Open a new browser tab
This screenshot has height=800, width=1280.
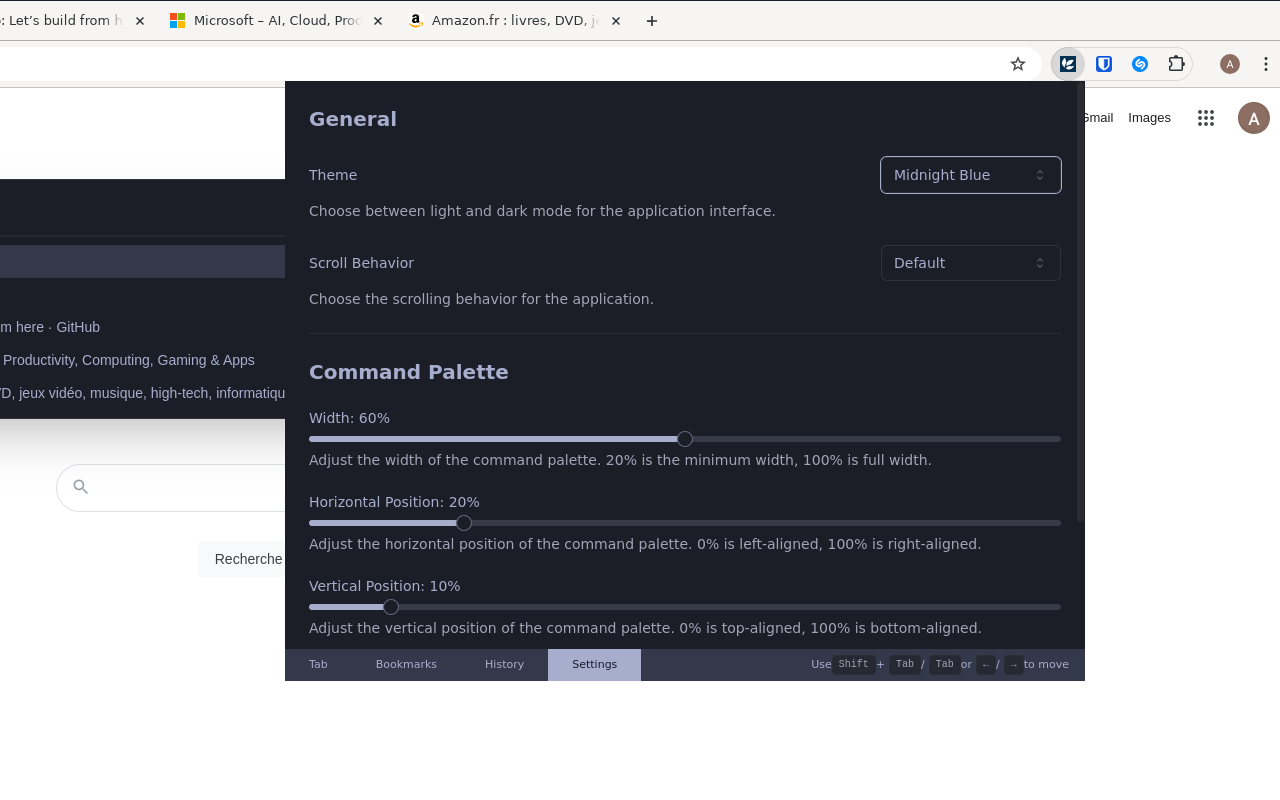[652, 21]
